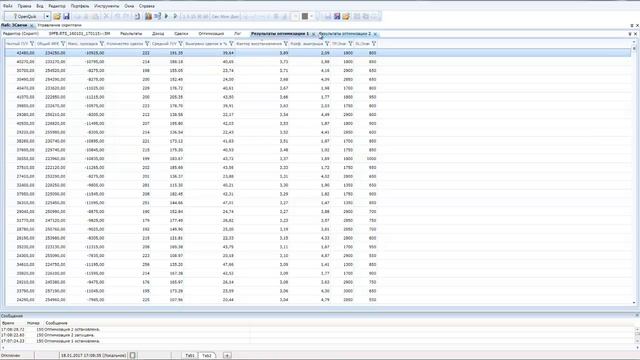Click the small icon next to status date
The width and height of the screenshot is (640, 360).
pyautogui.click(x=132, y=356)
